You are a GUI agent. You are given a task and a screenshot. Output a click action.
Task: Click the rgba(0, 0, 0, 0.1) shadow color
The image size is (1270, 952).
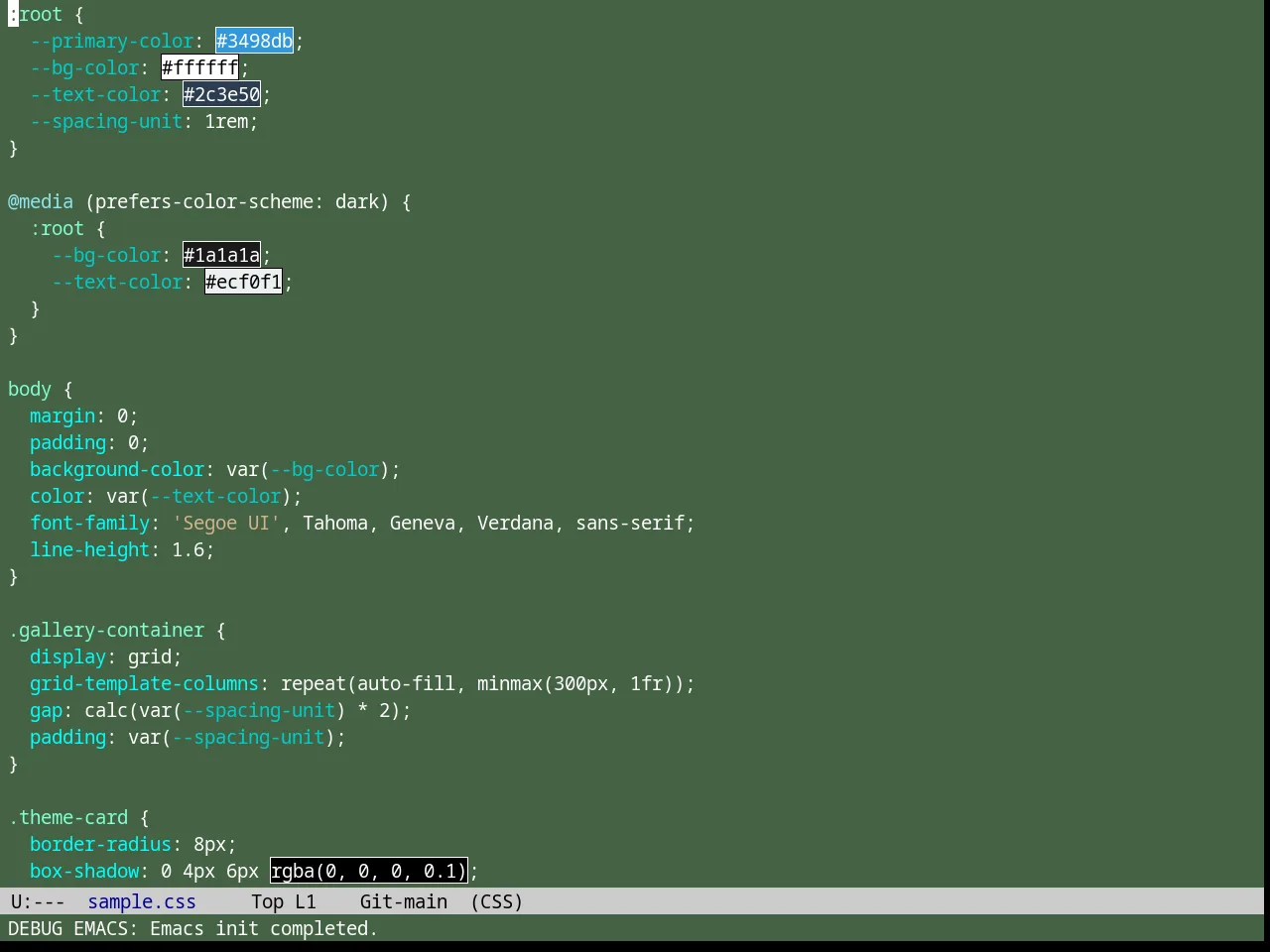click(x=368, y=871)
